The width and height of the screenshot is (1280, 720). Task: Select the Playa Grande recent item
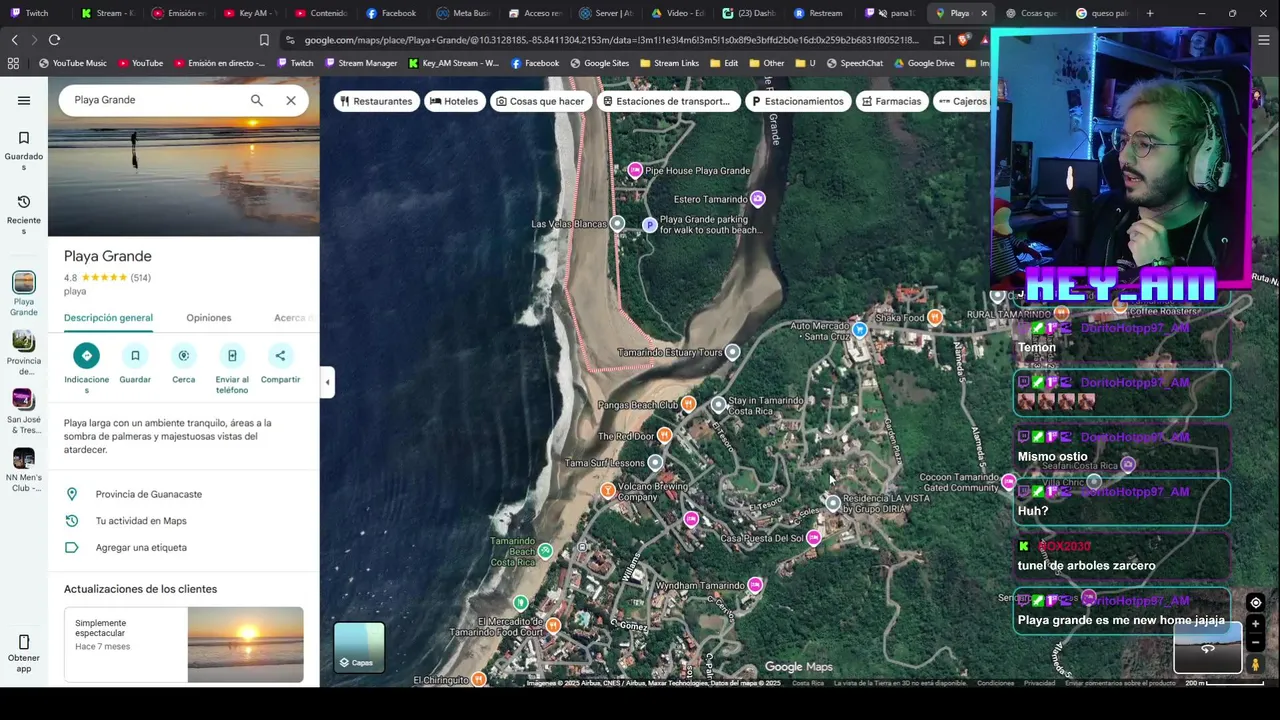point(24,294)
